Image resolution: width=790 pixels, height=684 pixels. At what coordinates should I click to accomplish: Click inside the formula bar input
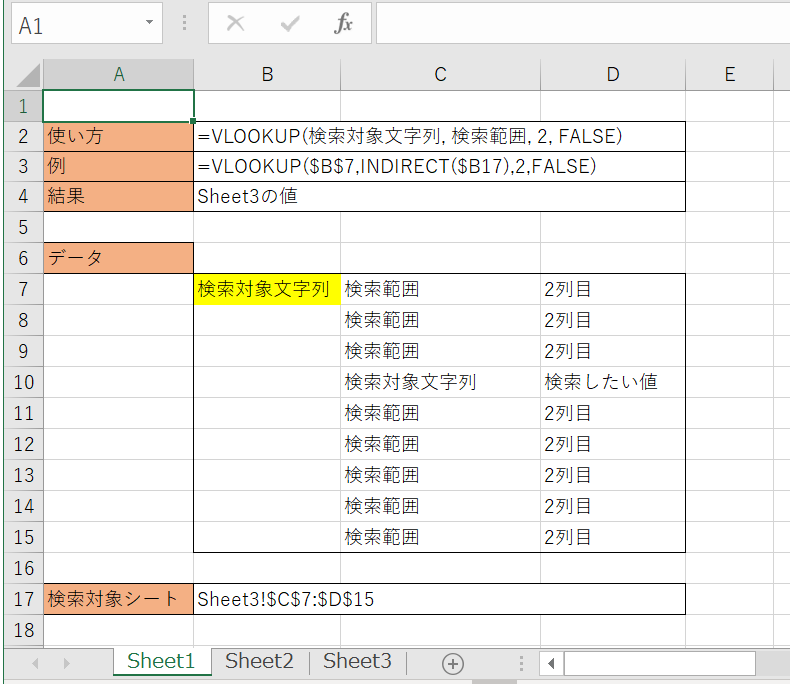coord(580,24)
